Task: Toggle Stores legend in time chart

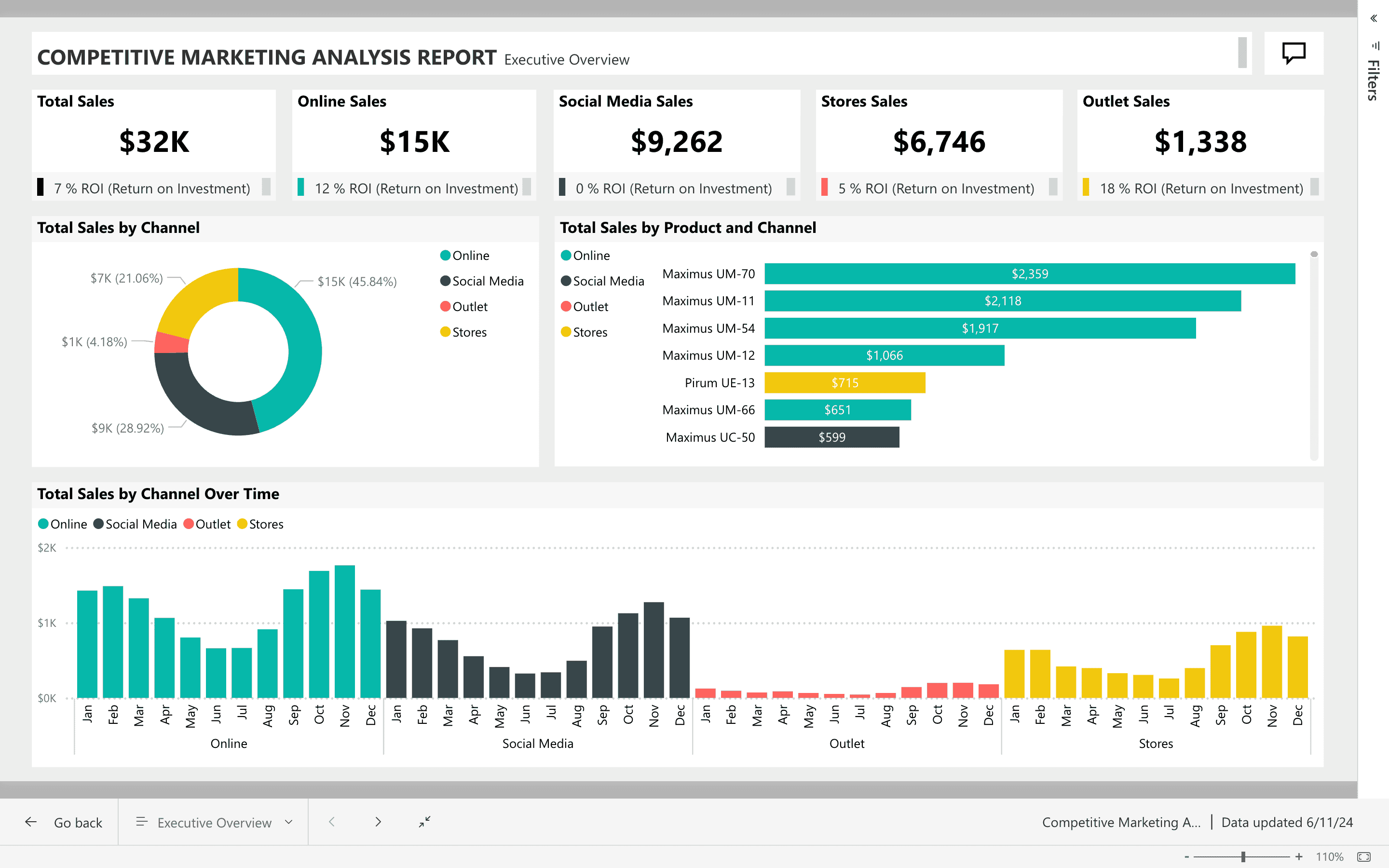Action: click(x=260, y=524)
